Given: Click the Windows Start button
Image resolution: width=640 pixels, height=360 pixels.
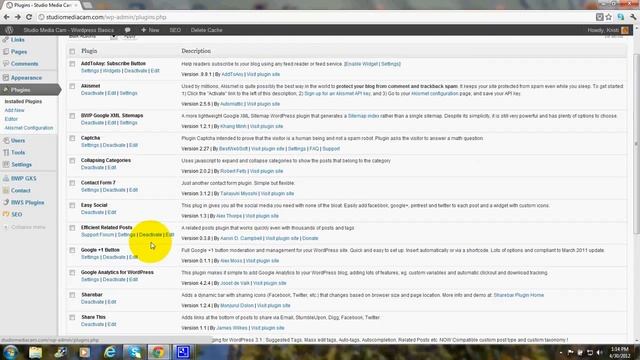Looking at the screenshot, I should (x=10, y=352).
